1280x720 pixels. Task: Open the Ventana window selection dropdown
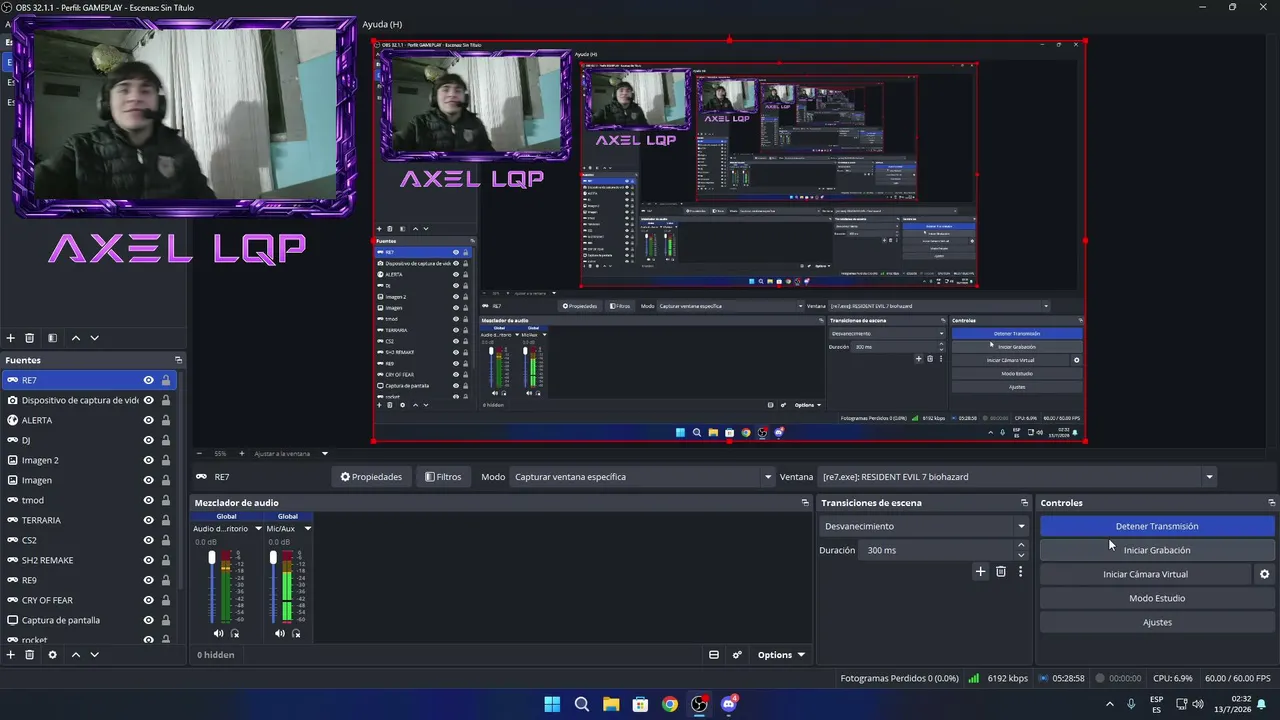pyautogui.click(x=1017, y=477)
